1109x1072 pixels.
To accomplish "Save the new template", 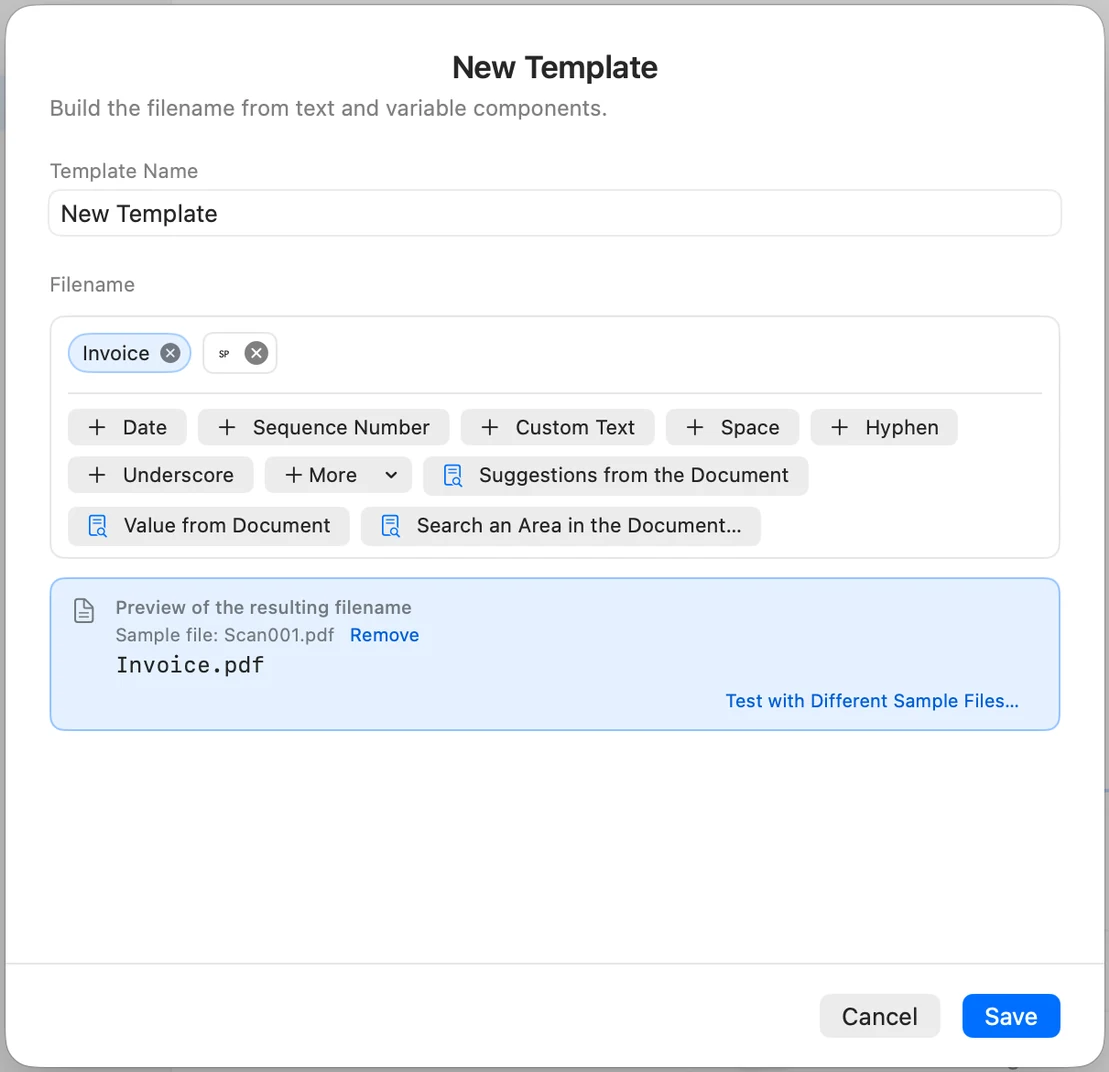I will click(x=1011, y=1015).
